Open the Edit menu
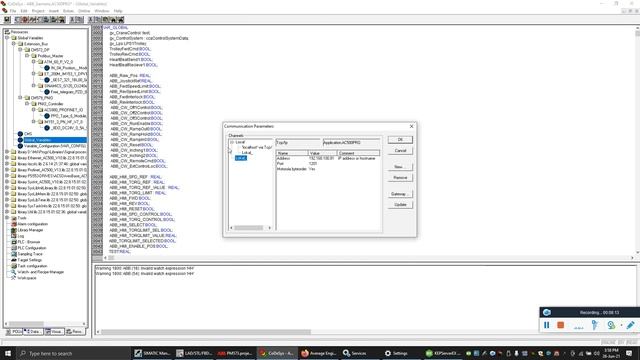 tap(24, 11)
